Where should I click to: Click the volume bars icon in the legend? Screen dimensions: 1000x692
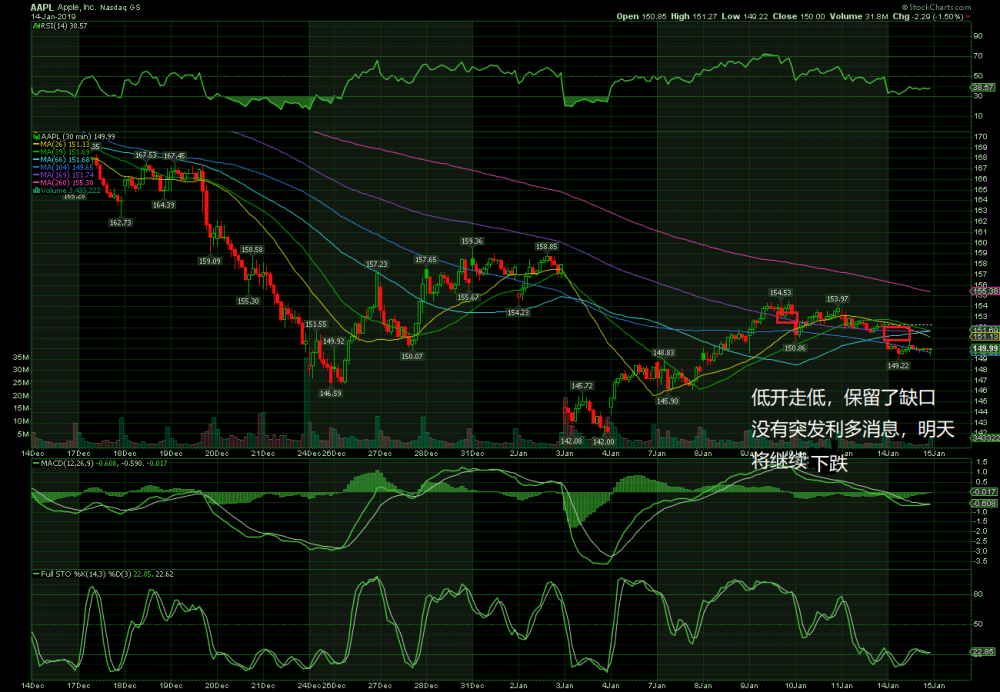36,190
